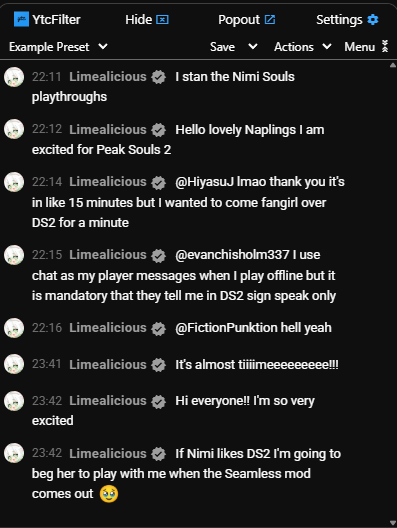Click the YtcFilter logo icon

21,19
